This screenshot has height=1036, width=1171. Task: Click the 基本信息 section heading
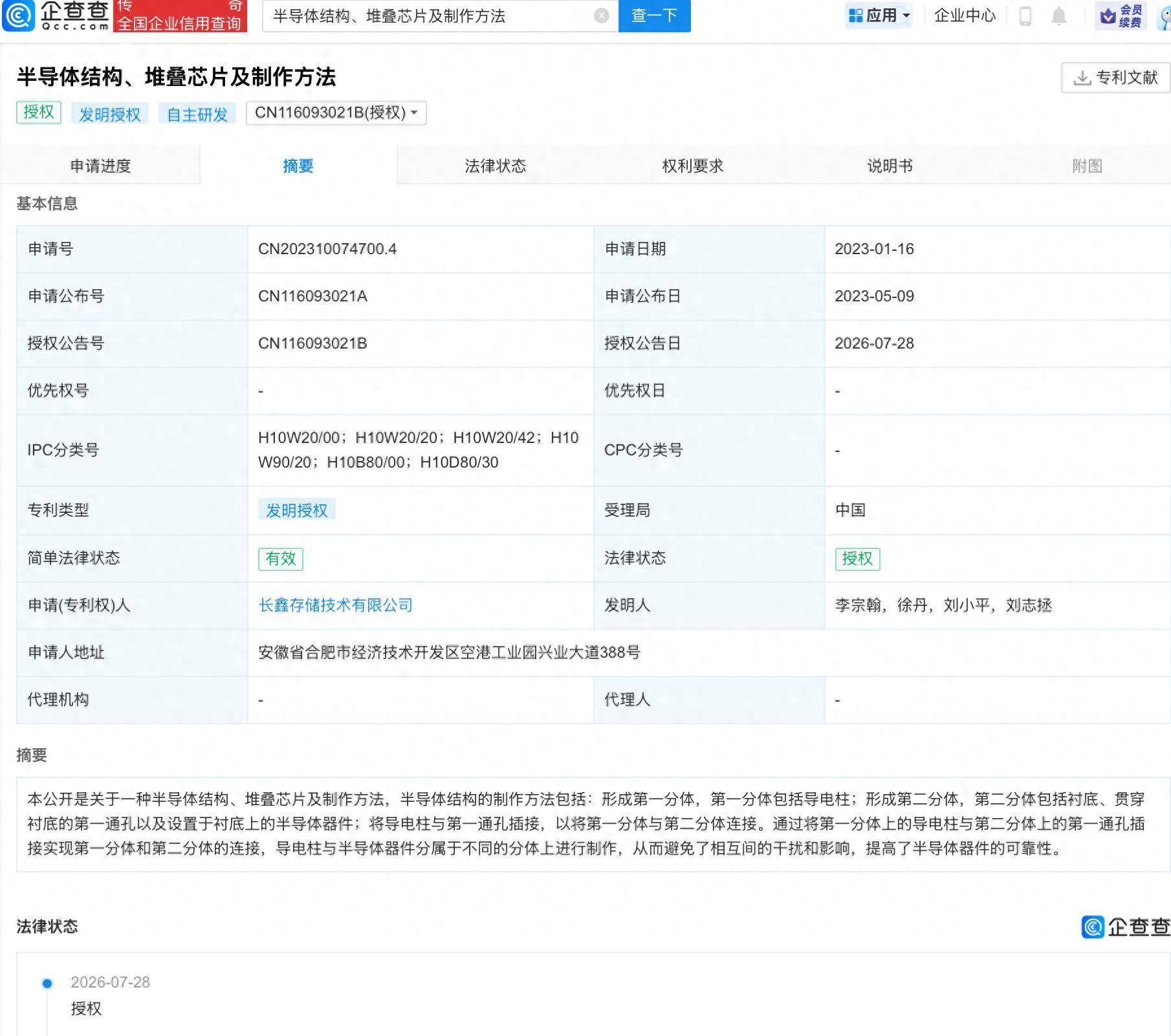(x=47, y=204)
